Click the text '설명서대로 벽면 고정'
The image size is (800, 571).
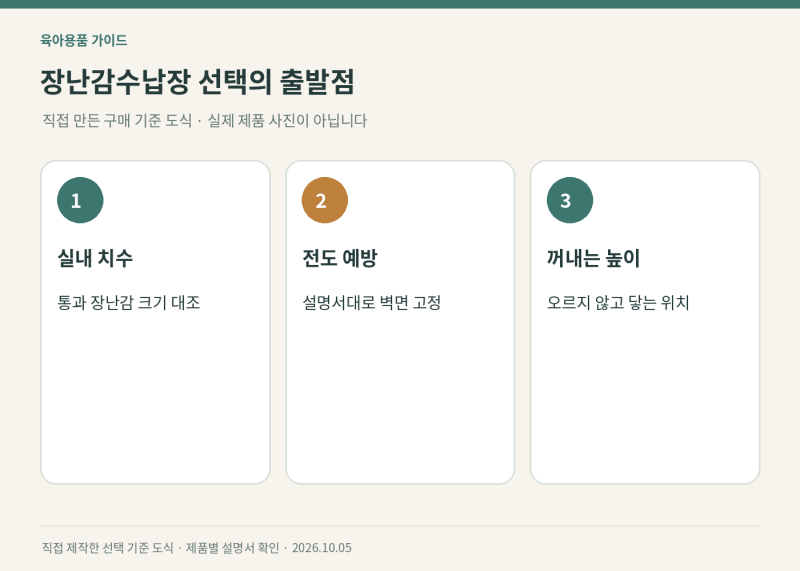click(x=371, y=303)
